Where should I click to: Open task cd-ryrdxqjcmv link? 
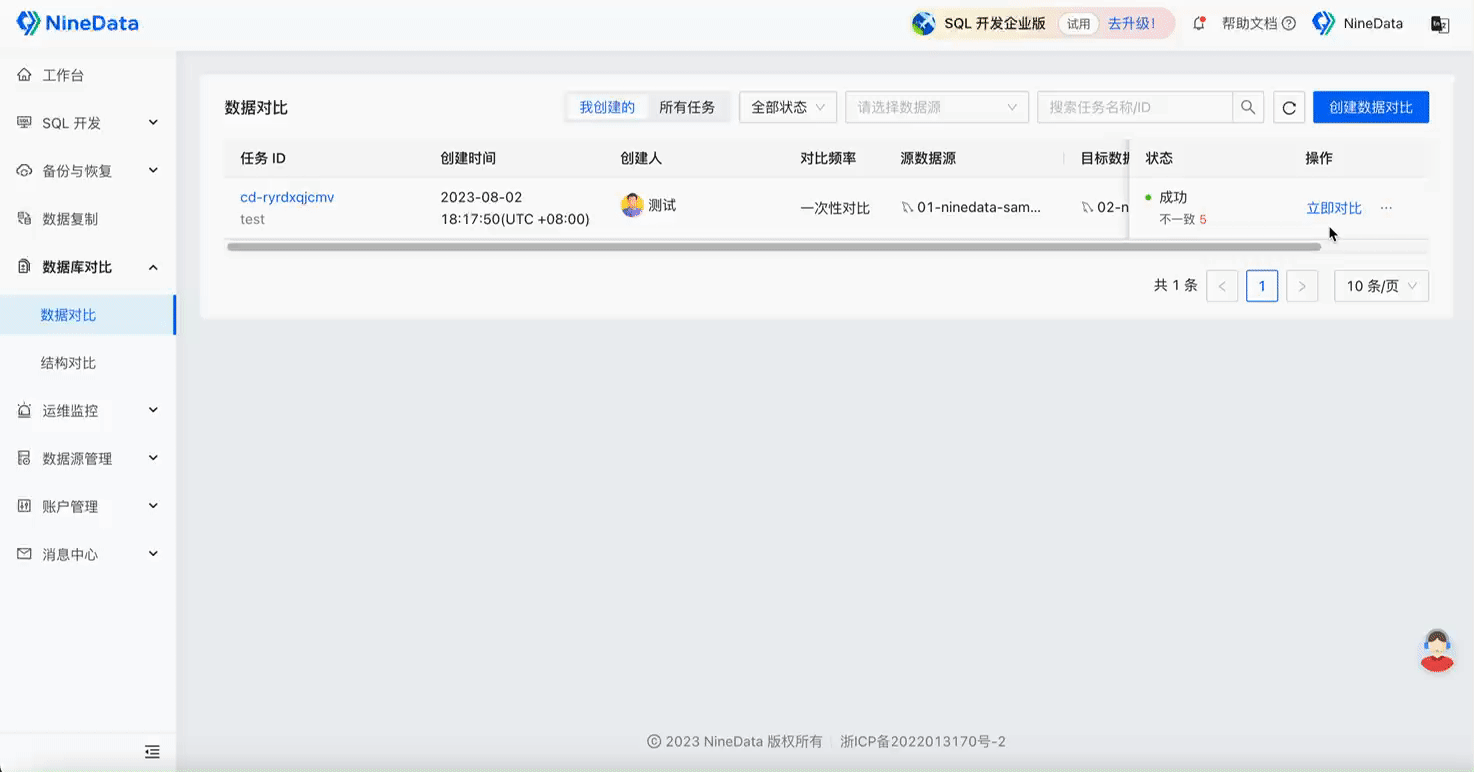[287, 197]
